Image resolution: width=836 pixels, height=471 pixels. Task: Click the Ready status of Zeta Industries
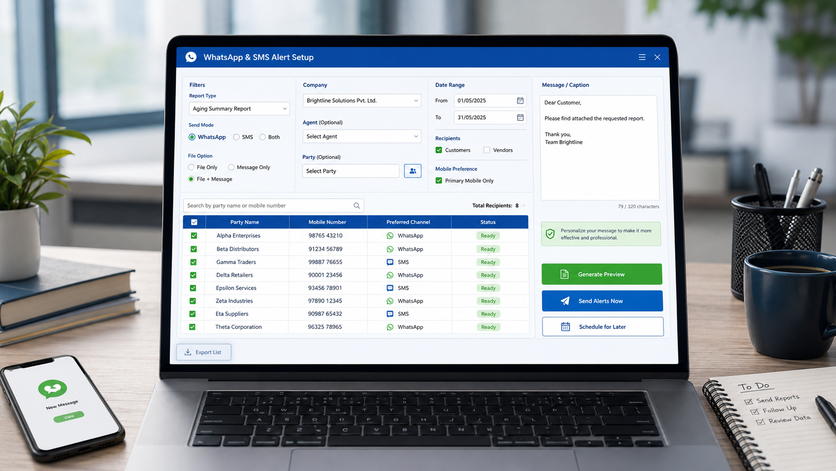click(x=488, y=301)
